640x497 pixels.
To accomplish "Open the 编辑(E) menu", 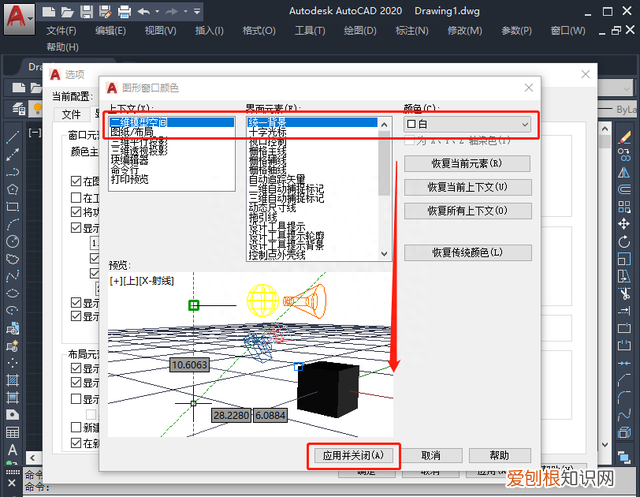I will tap(110, 31).
